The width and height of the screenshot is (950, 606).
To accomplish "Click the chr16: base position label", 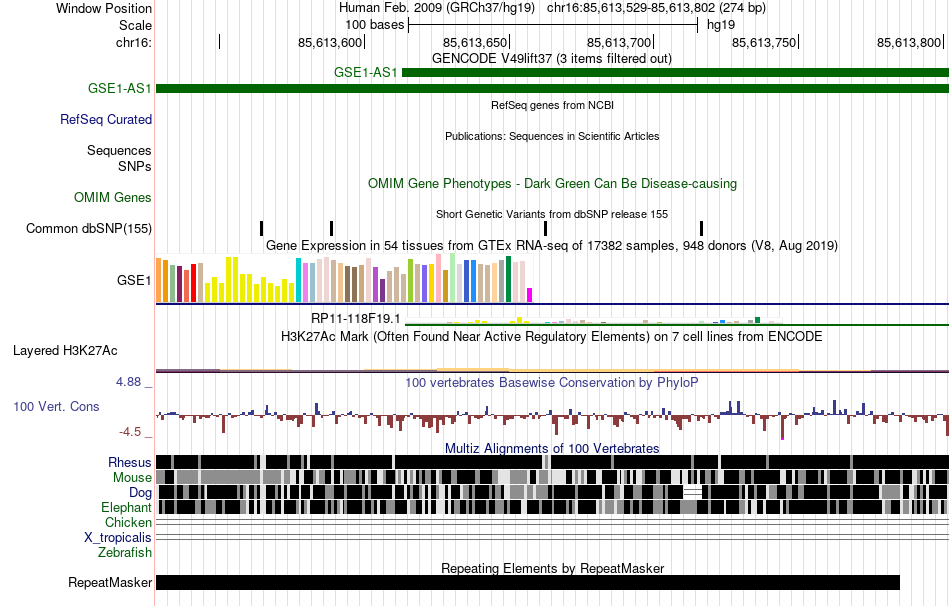I will [x=134, y=42].
